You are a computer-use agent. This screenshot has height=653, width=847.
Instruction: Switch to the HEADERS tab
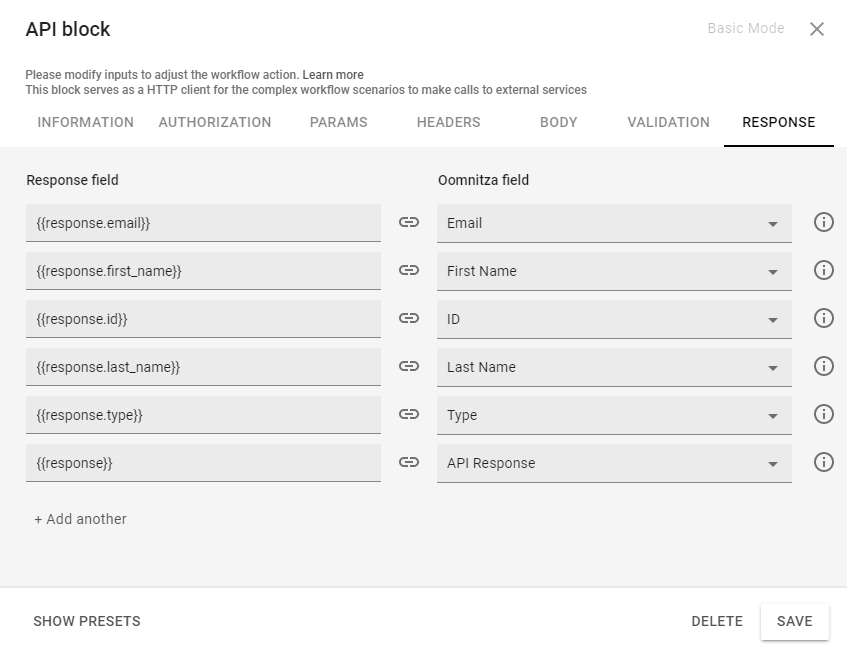(448, 122)
